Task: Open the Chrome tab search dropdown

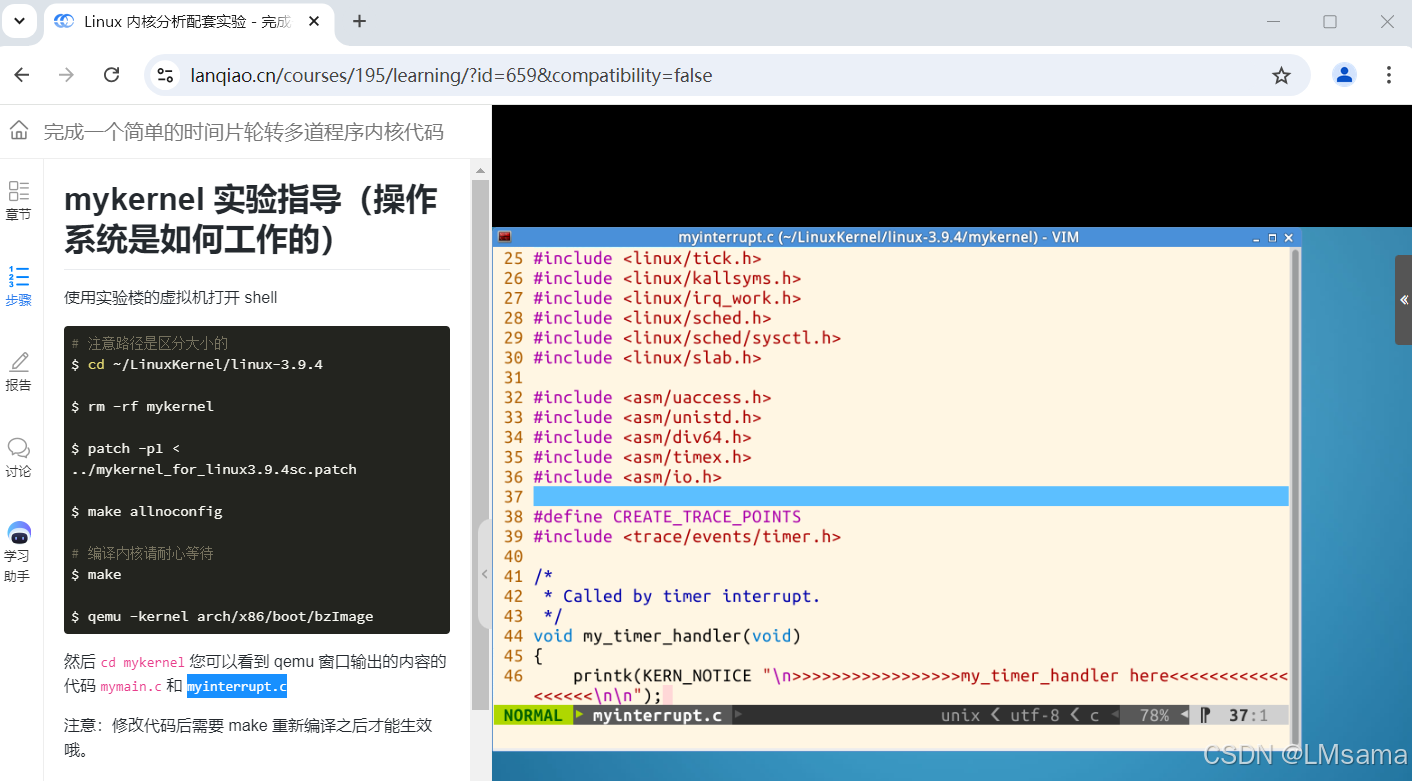Action: [x=19, y=21]
